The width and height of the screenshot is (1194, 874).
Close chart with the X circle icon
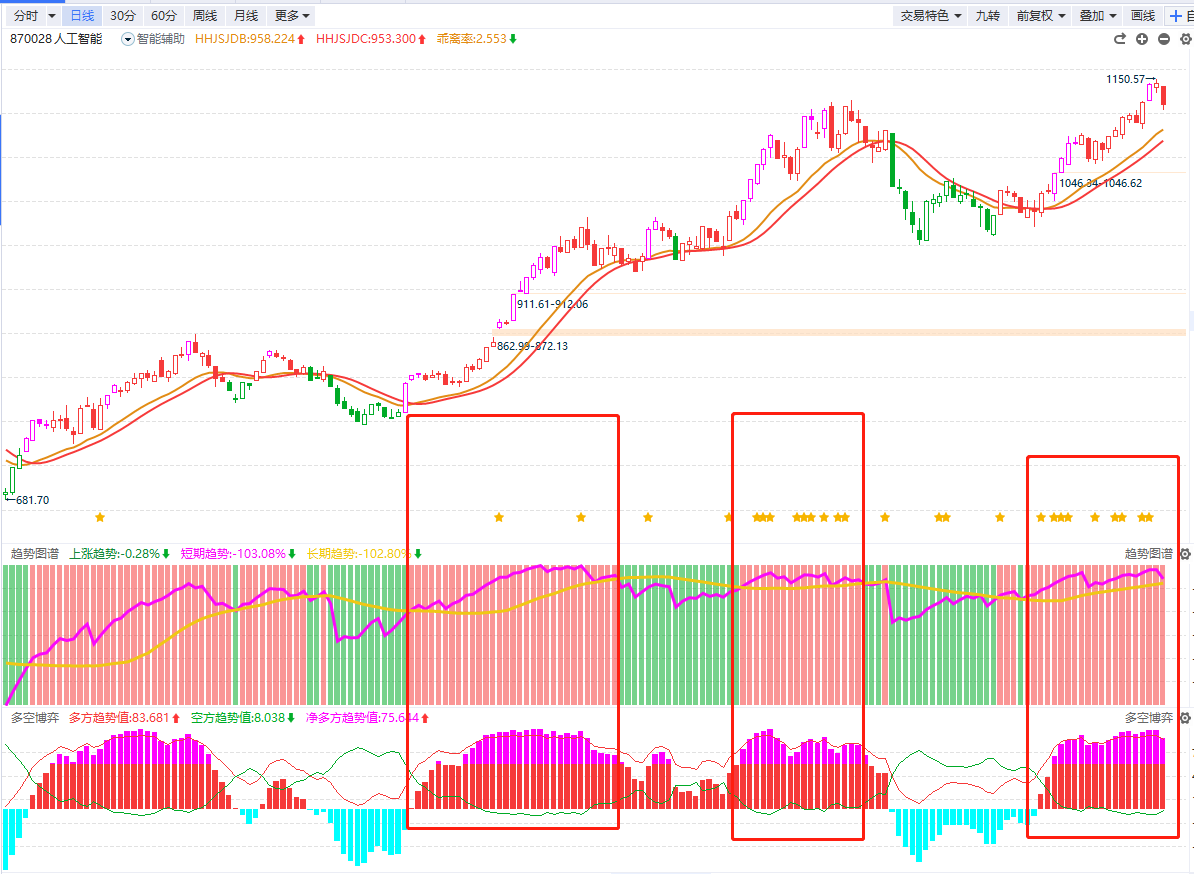click(1185, 39)
